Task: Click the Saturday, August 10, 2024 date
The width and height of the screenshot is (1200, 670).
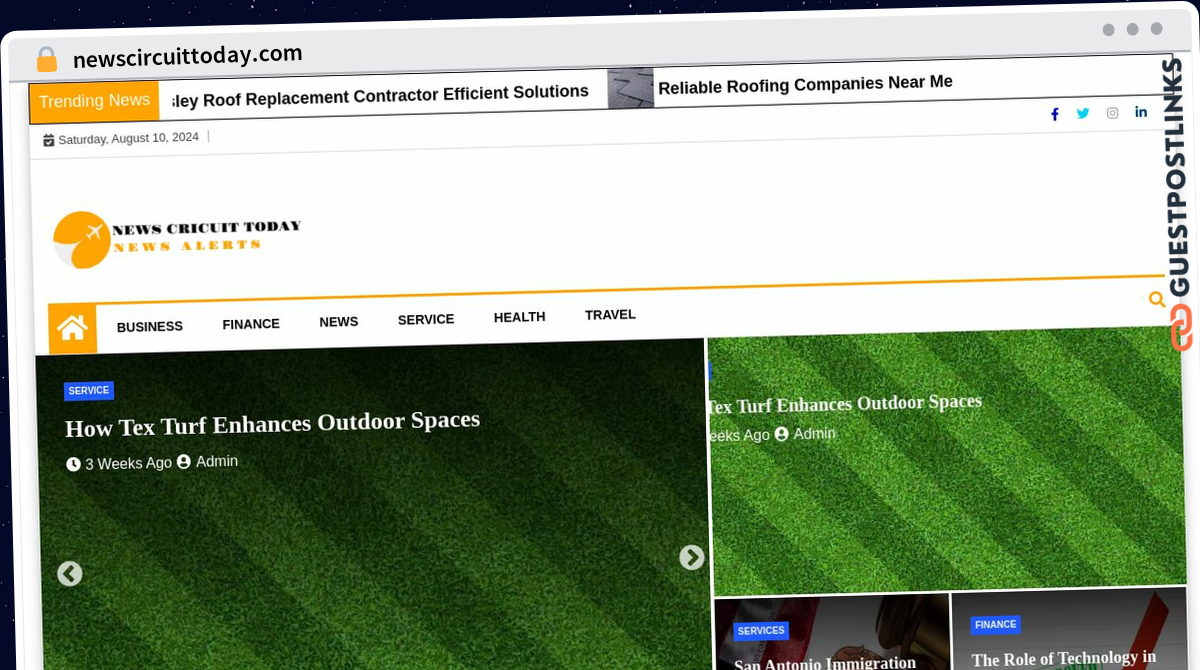Action: (128, 138)
